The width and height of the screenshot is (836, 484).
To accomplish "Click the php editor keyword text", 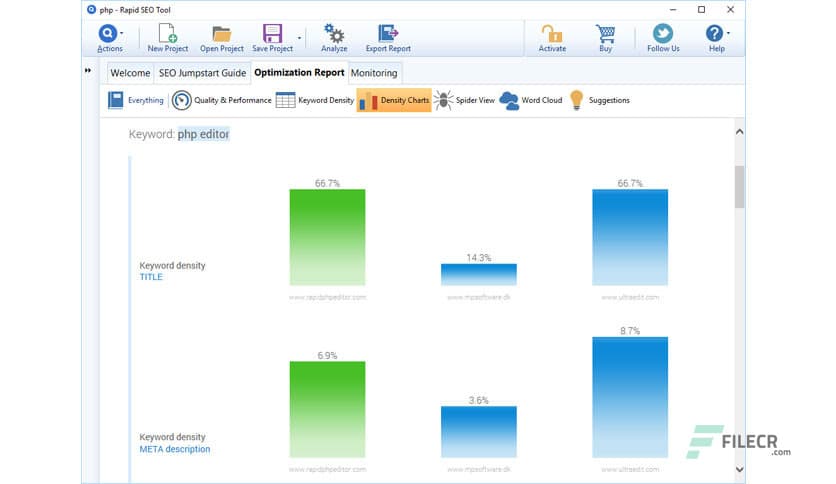I will pos(203,134).
